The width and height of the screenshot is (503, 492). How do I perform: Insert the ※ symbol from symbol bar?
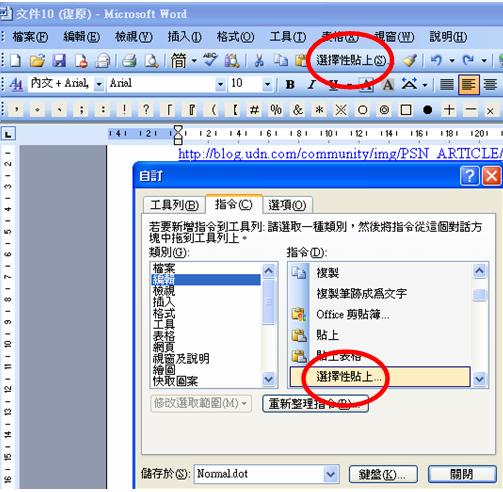tap(341, 110)
